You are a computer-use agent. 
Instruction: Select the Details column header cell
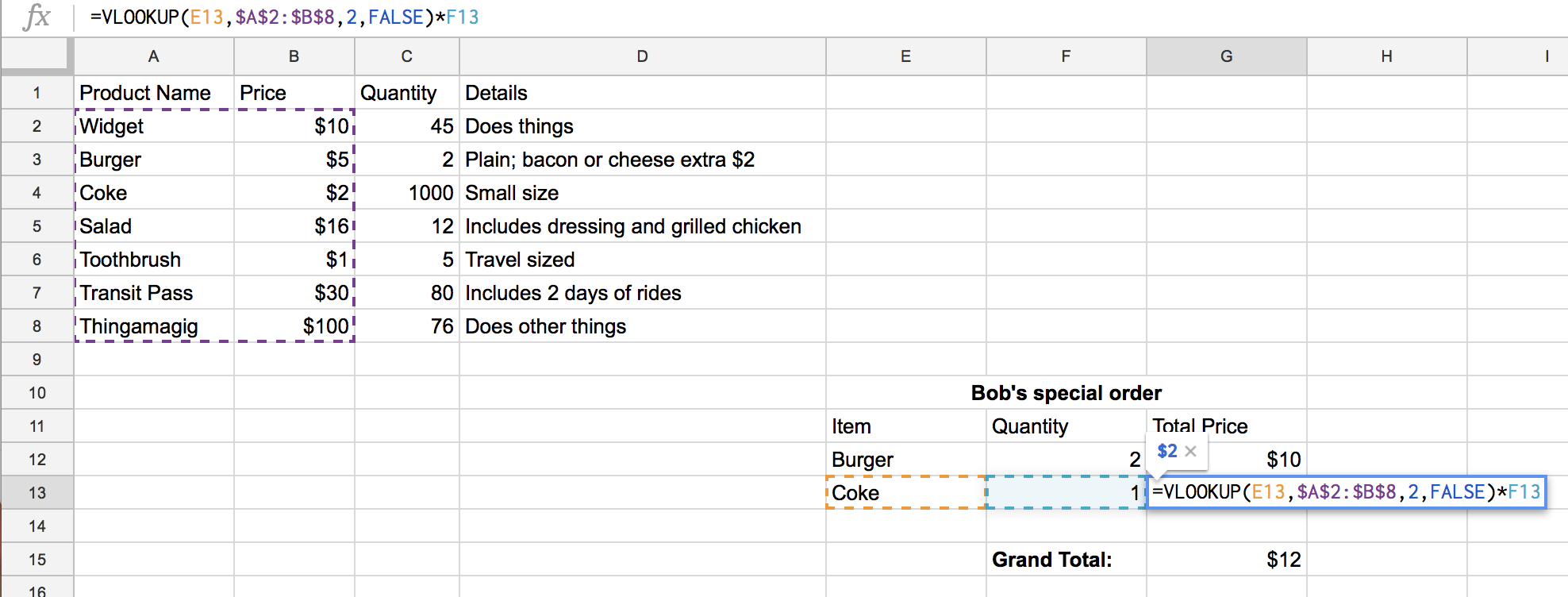tap(641, 92)
